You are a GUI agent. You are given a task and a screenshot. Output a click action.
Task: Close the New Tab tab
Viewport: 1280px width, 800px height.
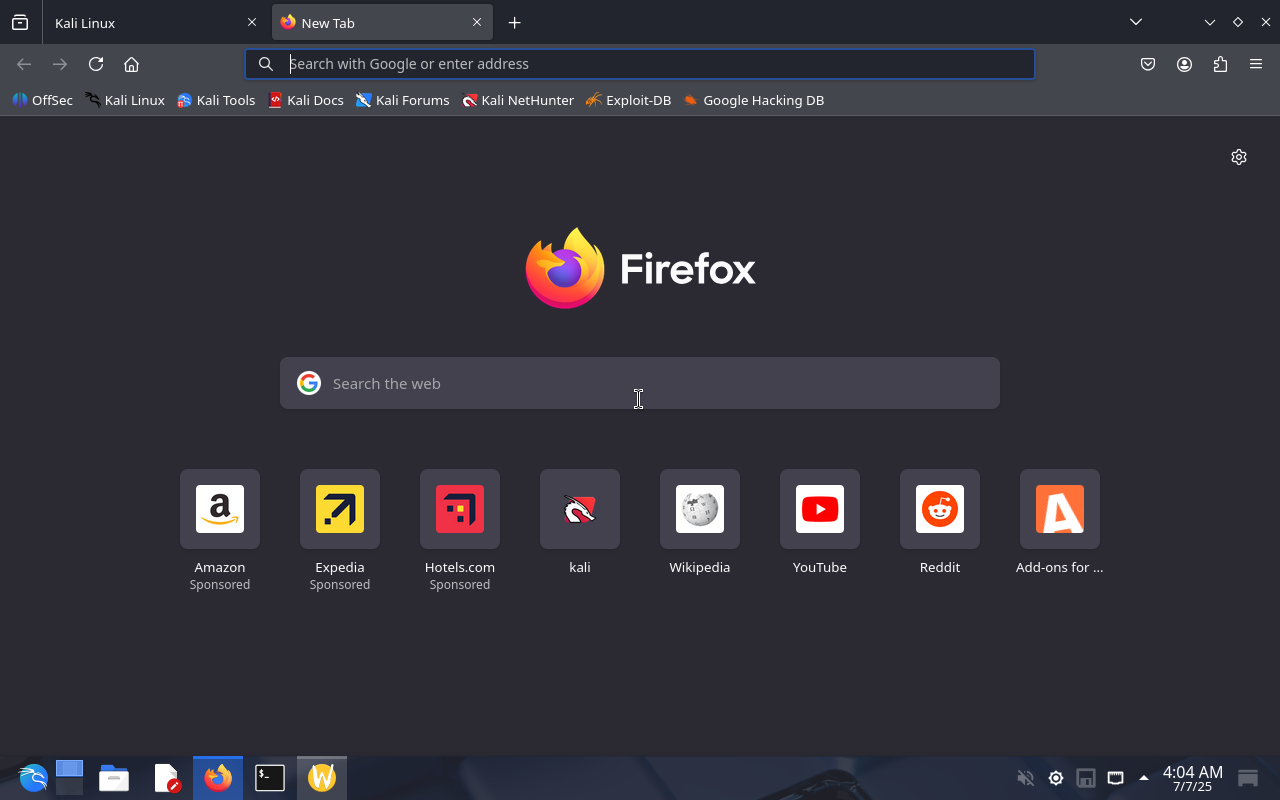477,22
